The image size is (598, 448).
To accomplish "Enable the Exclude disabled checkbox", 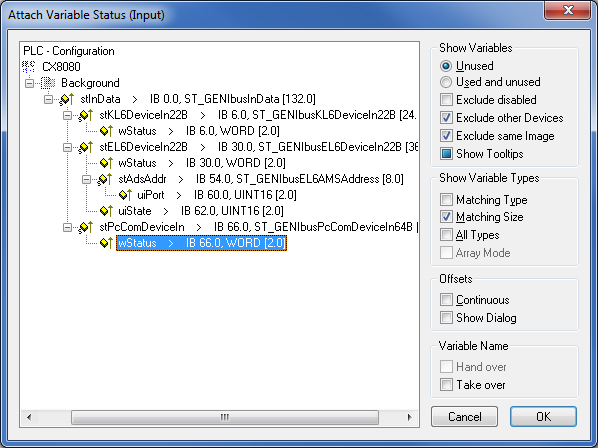I will click(446, 100).
